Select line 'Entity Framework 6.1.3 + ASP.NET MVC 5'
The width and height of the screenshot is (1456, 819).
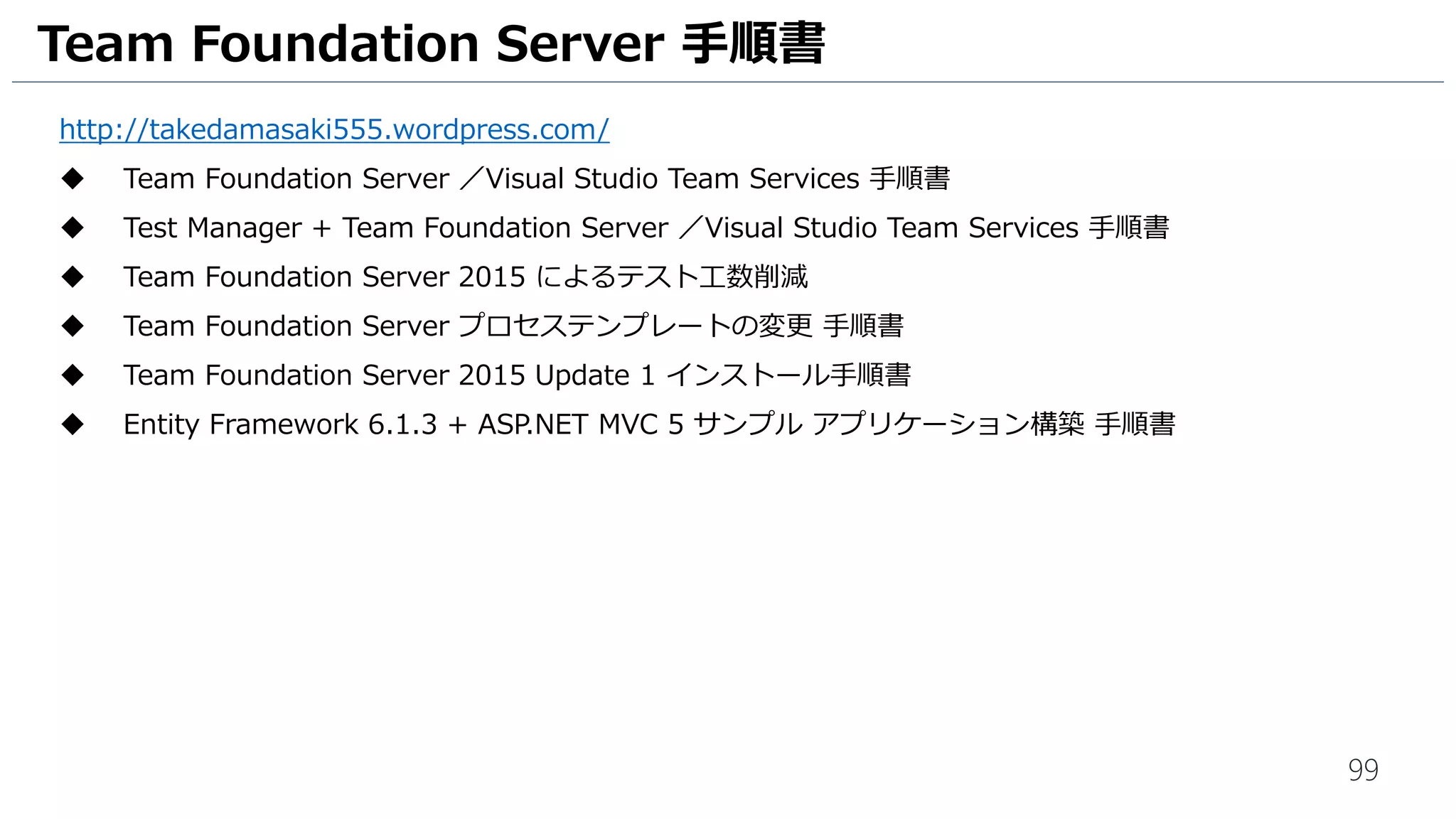click(649, 424)
